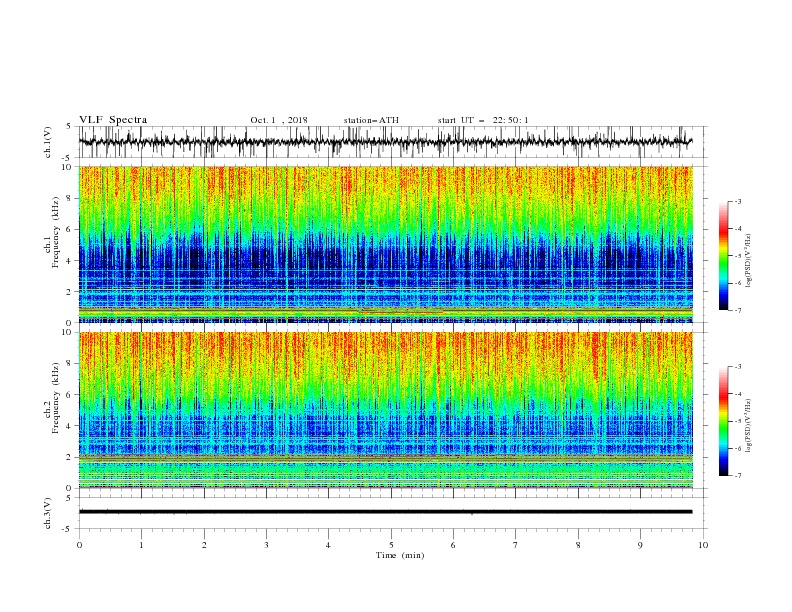Click the time axis "9" tick label
The width and height of the screenshot is (792, 612).
(x=640, y=545)
